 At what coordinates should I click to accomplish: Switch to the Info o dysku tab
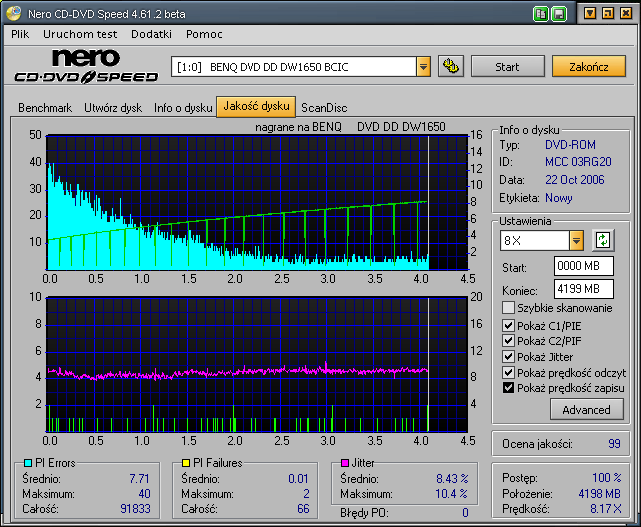tap(183, 108)
